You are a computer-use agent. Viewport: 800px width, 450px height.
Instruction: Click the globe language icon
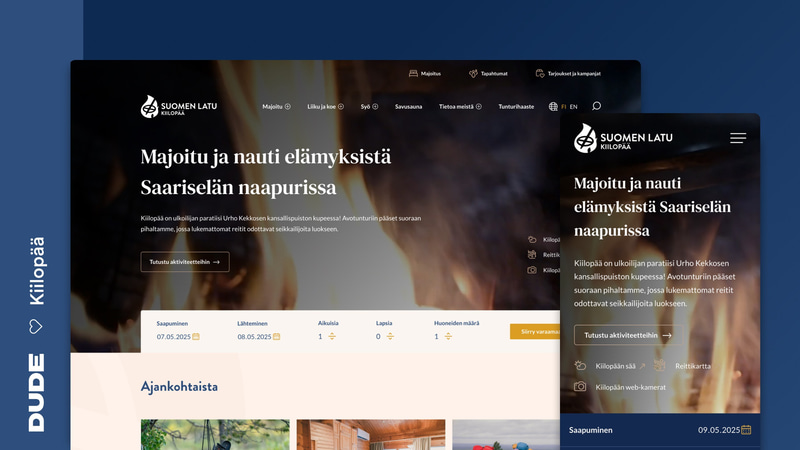(553, 107)
